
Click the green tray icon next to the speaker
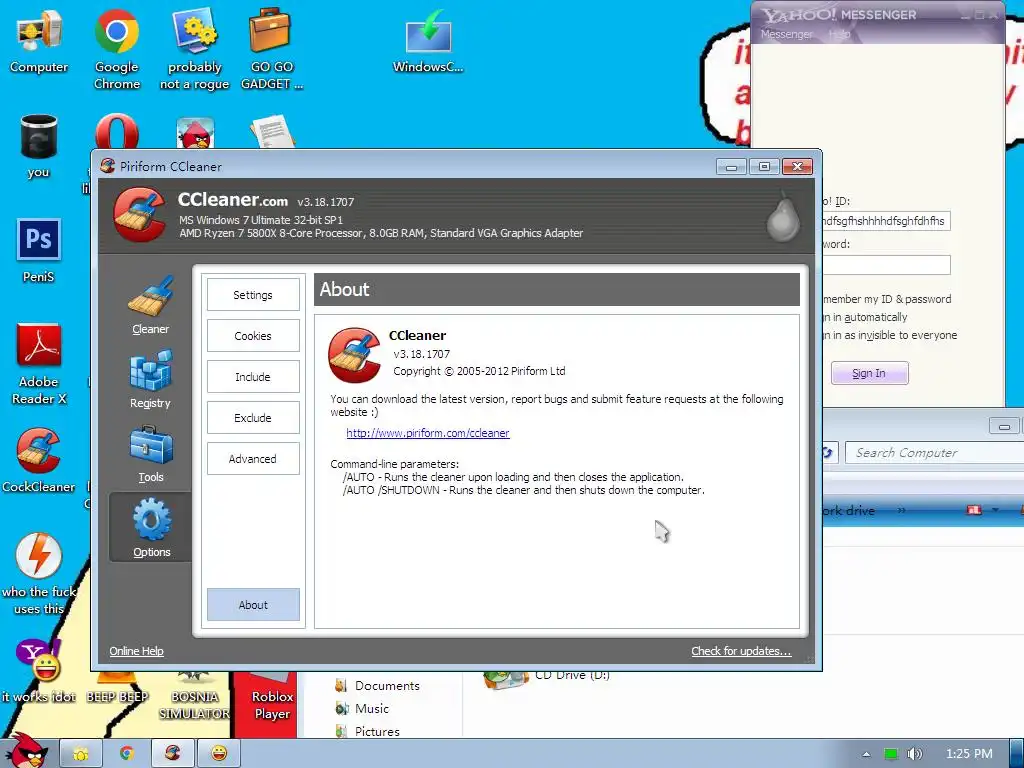(891, 754)
